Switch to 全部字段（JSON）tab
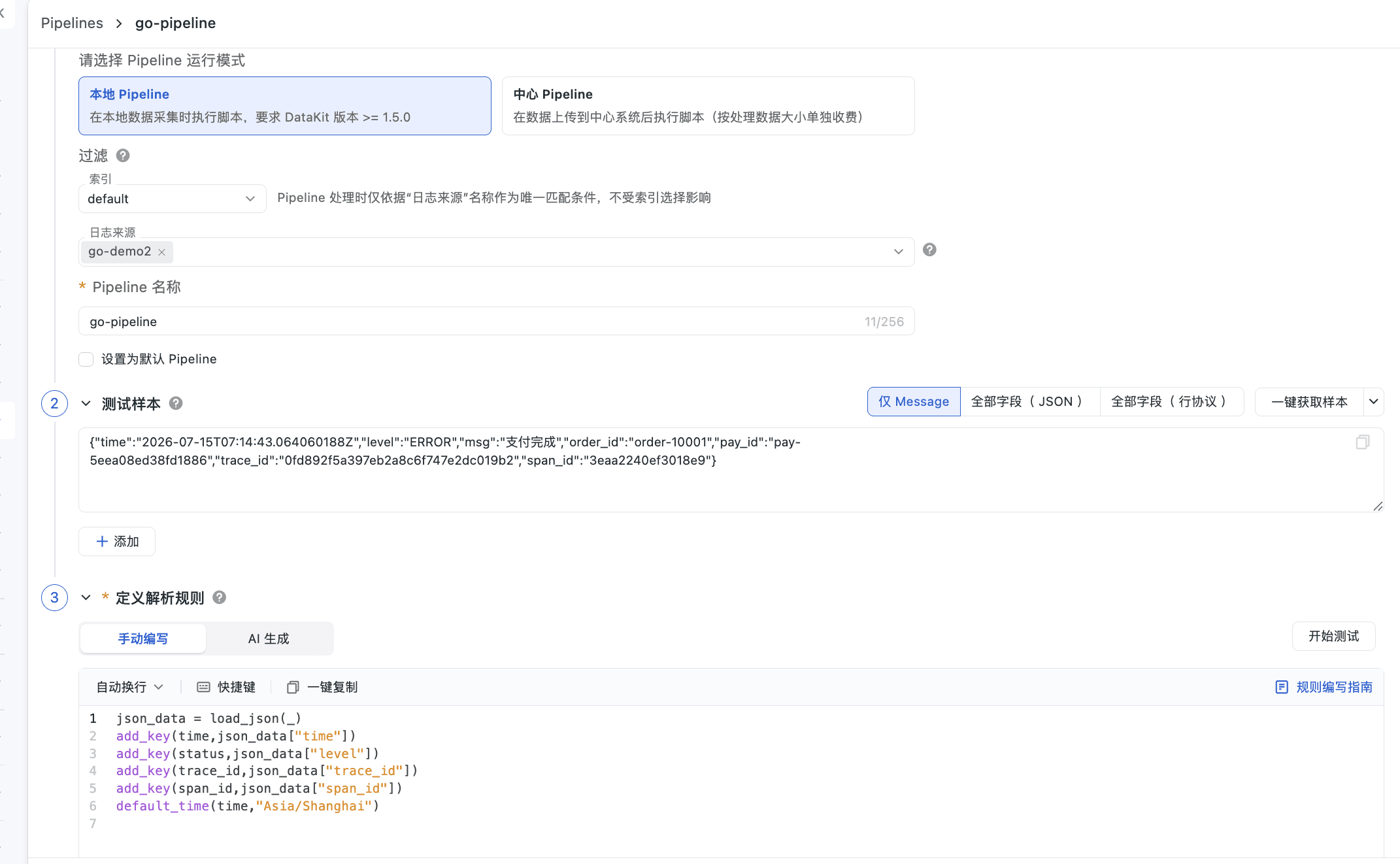The height and width of the screenshot is (864, 1400). [1030, 401]
